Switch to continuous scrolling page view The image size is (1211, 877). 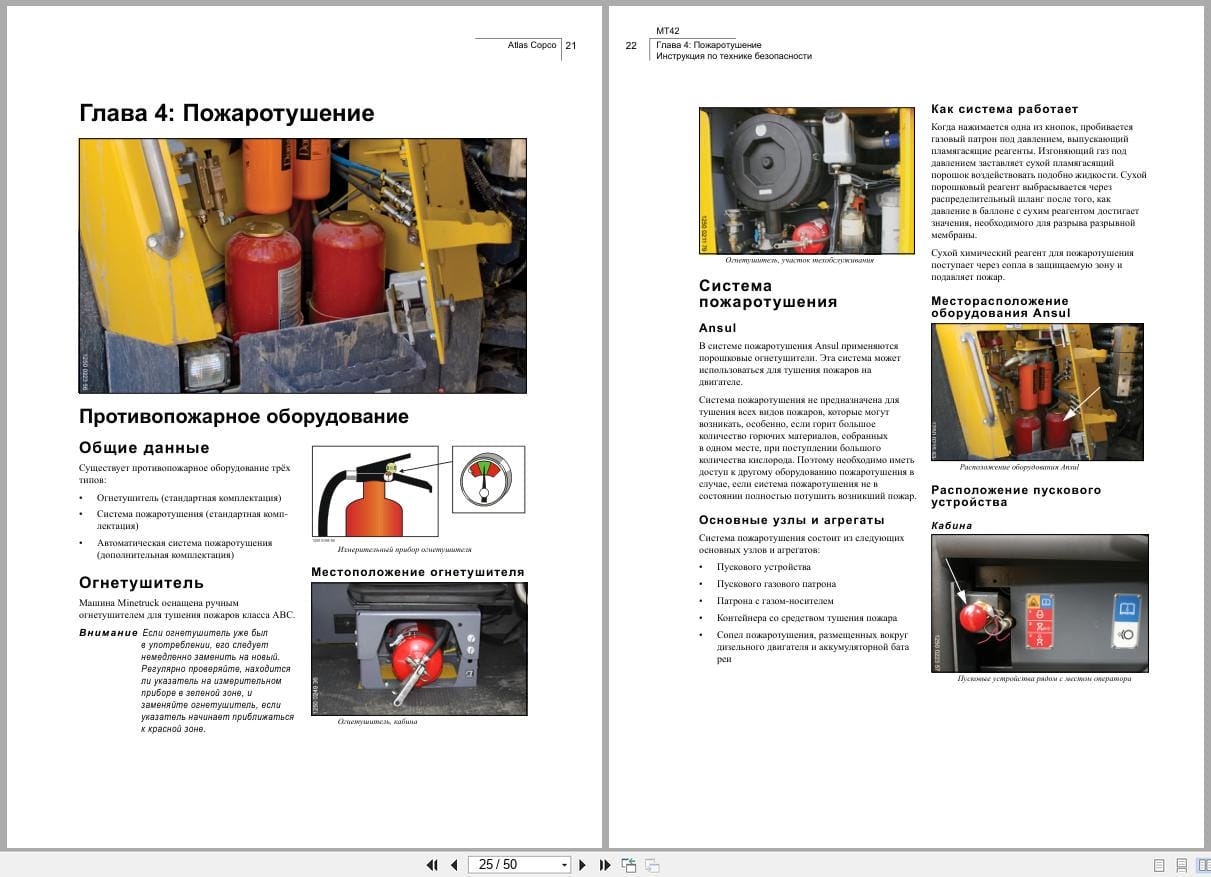1181,865
